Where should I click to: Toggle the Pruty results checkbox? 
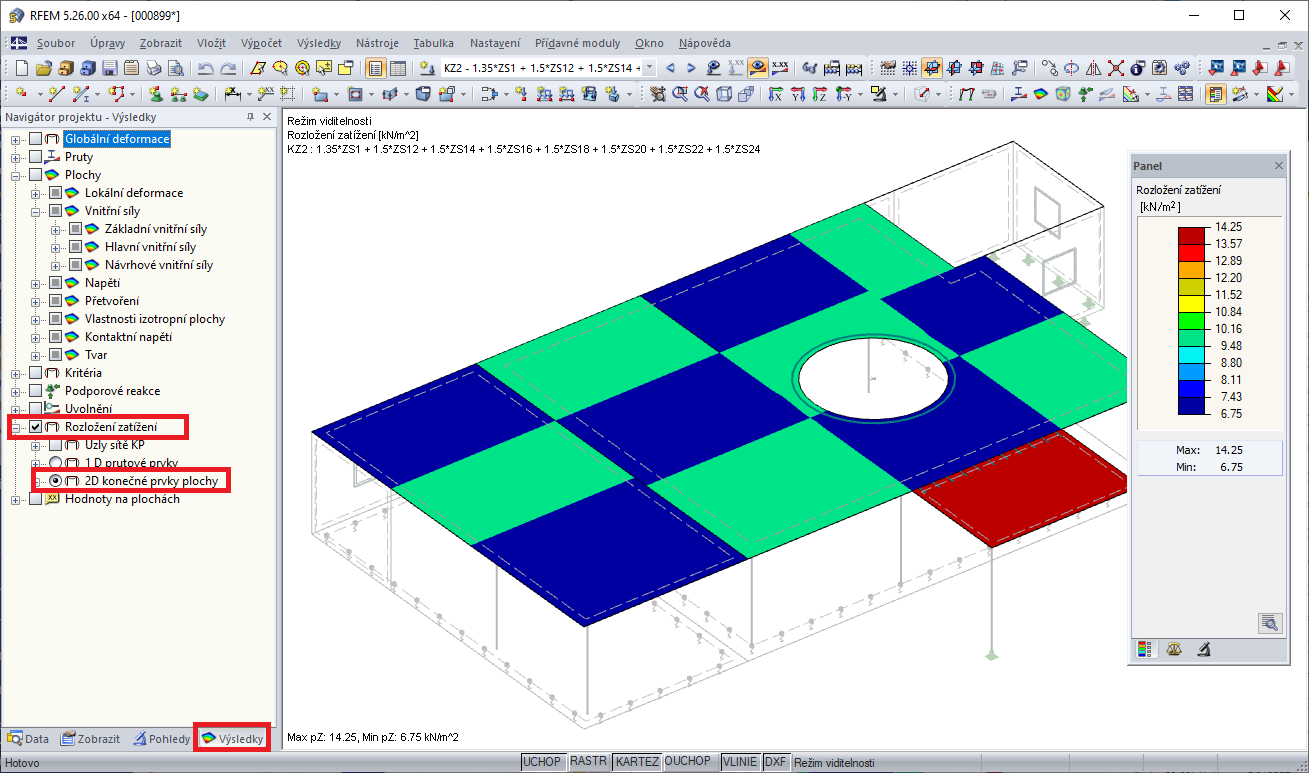36,157
